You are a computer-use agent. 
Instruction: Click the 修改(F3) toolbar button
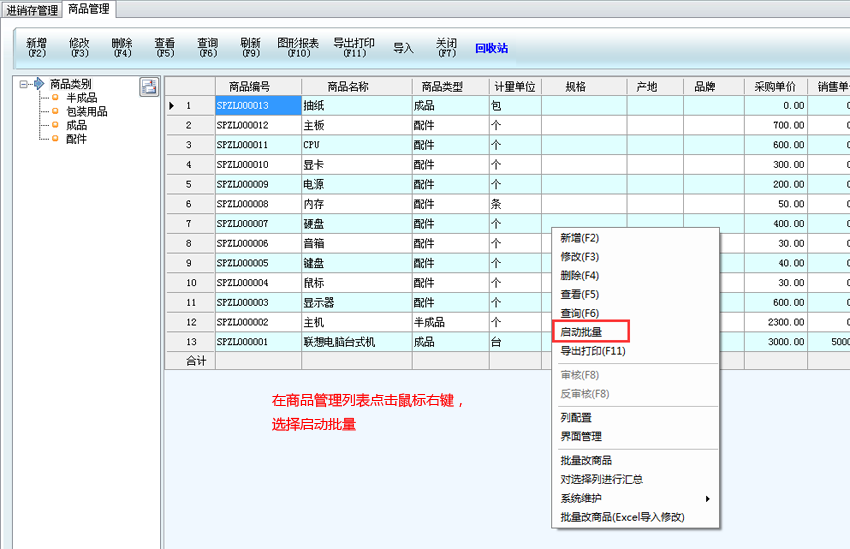pyautogui.click(x=79, y=47)
